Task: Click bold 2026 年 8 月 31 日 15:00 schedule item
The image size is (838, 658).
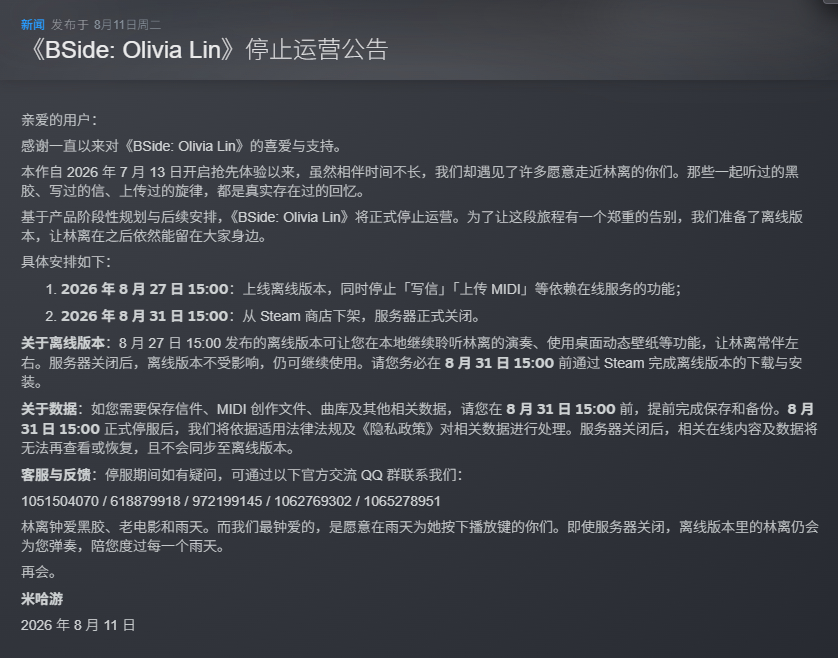Action: pos(145,316)
